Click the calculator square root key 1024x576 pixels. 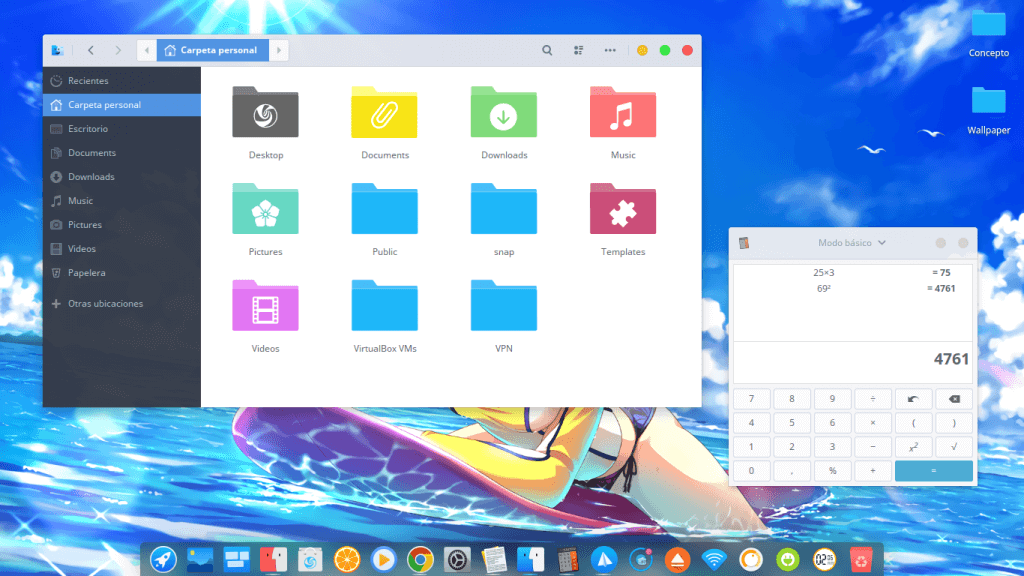(954, 447)
